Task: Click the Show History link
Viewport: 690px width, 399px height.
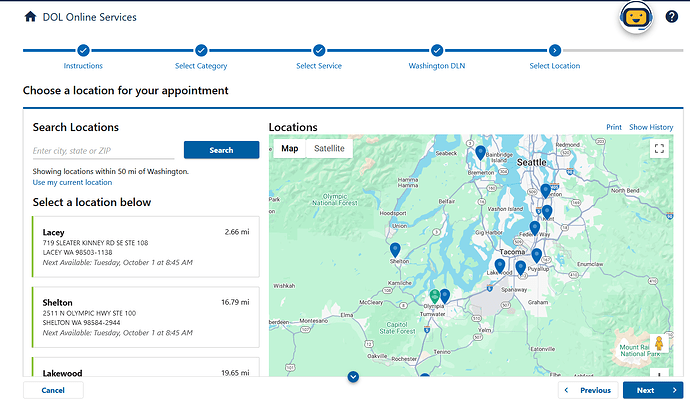Action: pyautogui.click(x=651, y=127)
